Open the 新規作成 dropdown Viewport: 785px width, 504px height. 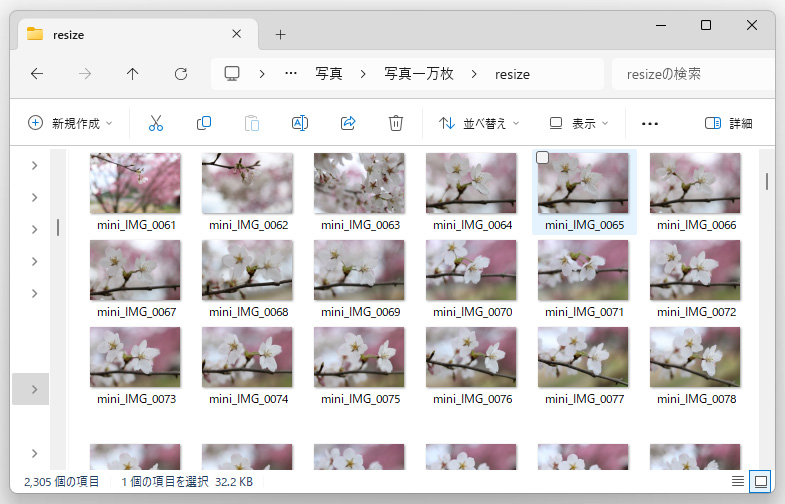coord(70,123)
